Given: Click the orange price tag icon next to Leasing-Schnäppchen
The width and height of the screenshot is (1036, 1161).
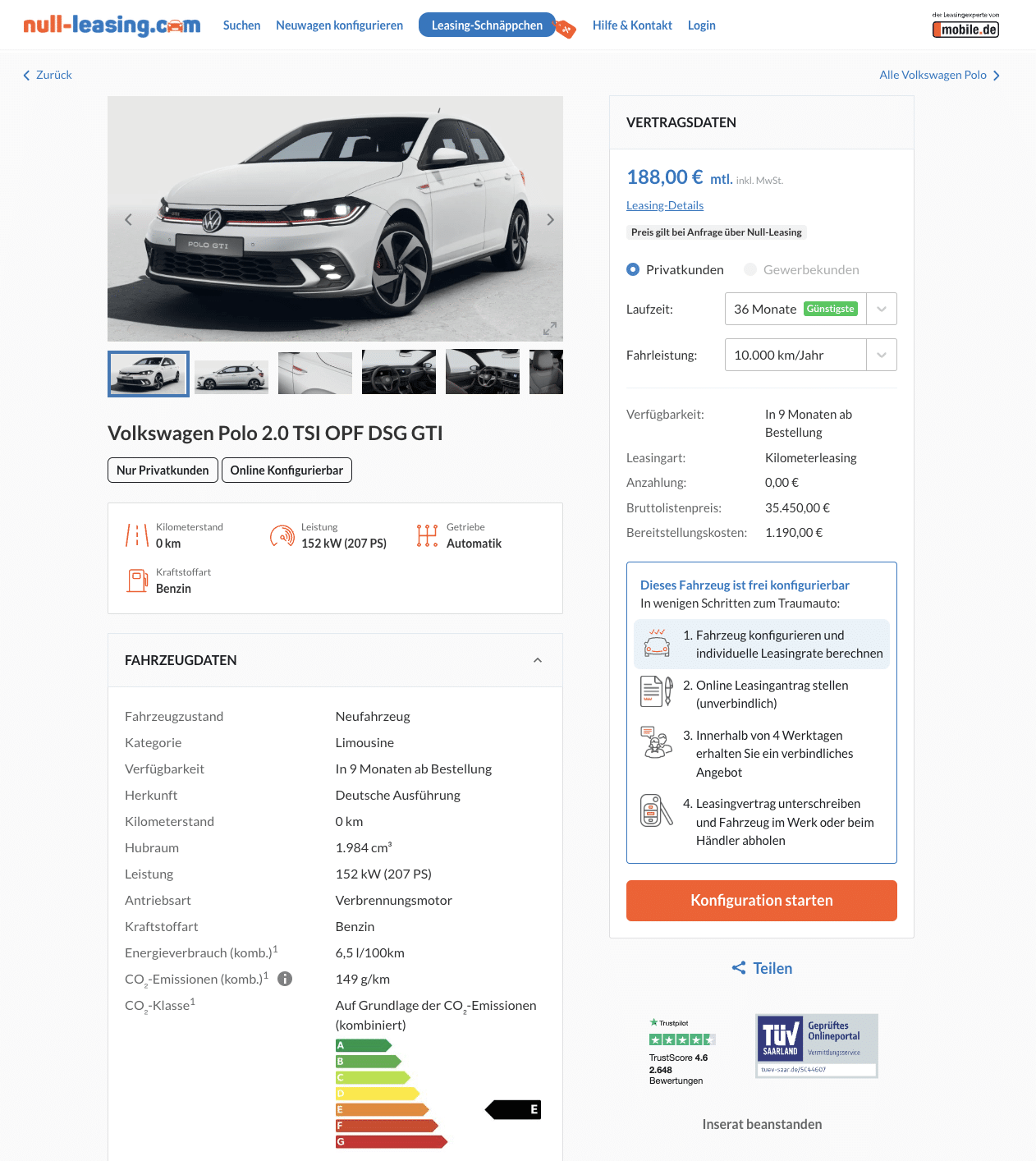Looking at the screenshot, I should click(566, 30).
